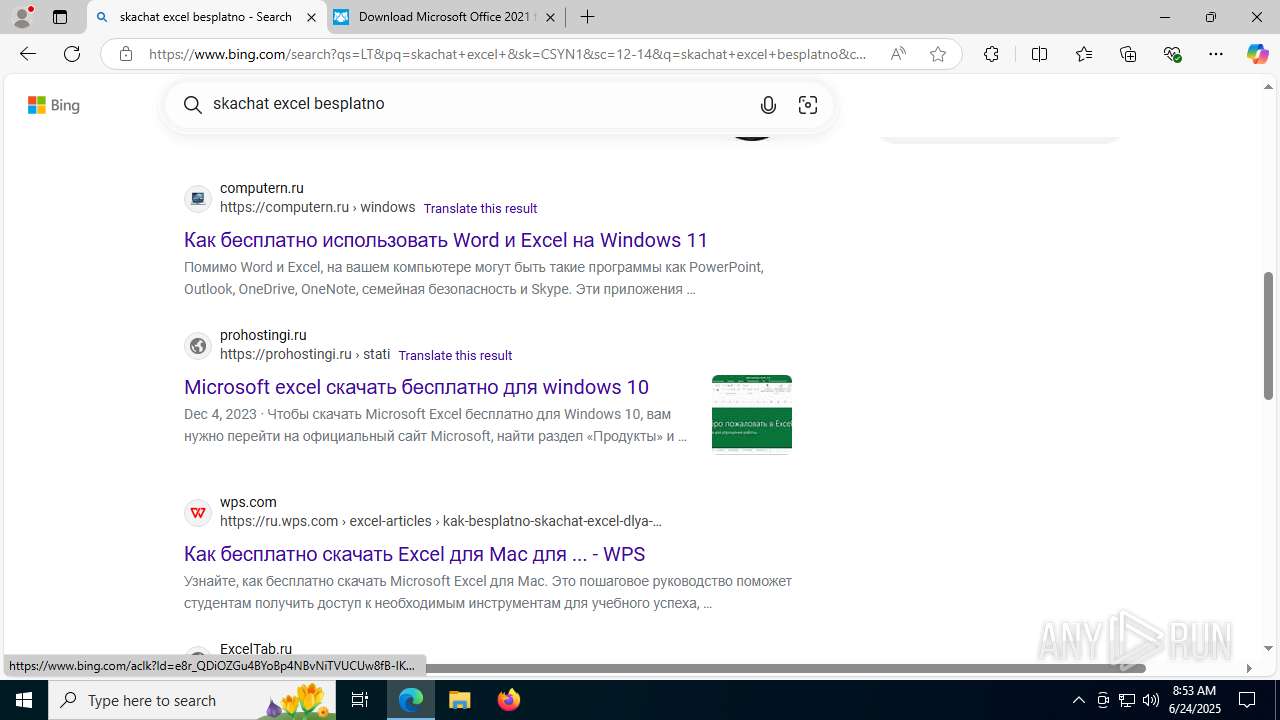Open Microsoft excel скачать бесплатно для windows 10
This screenshot has height=720, width=1280.
click(x=416, y=387)
